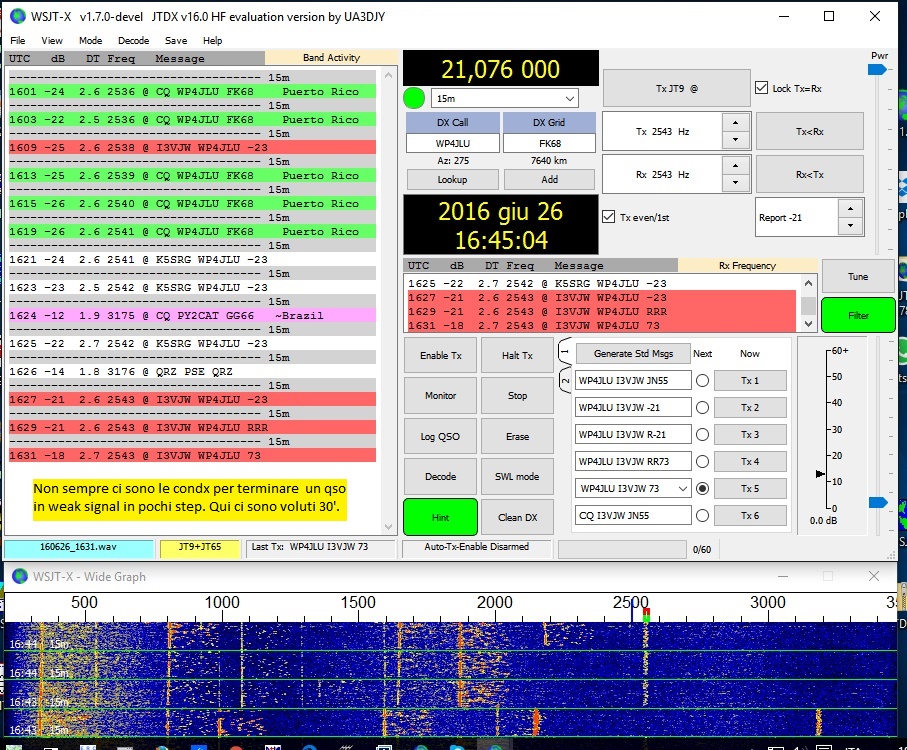Decrease the Report -21 value
This screenshot has width=907, height=750.
pos(850,226)
